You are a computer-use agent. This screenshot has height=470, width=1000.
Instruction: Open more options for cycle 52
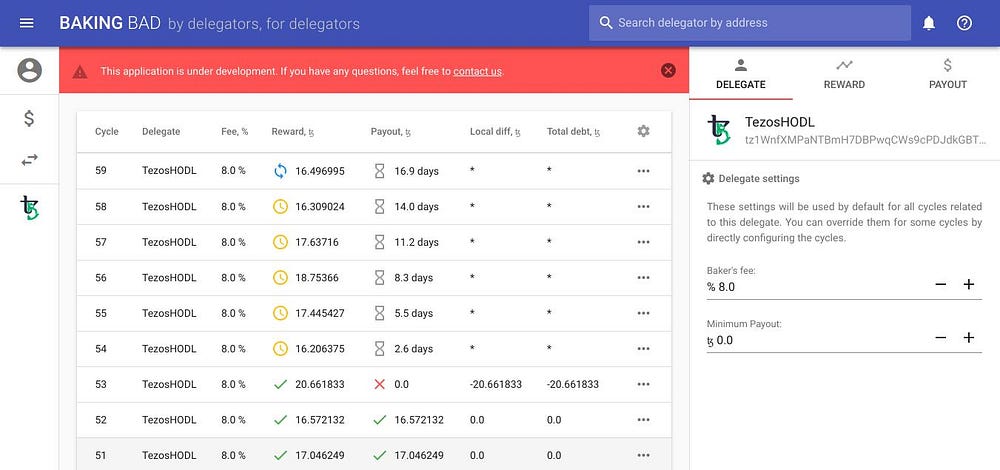point(643,420)
